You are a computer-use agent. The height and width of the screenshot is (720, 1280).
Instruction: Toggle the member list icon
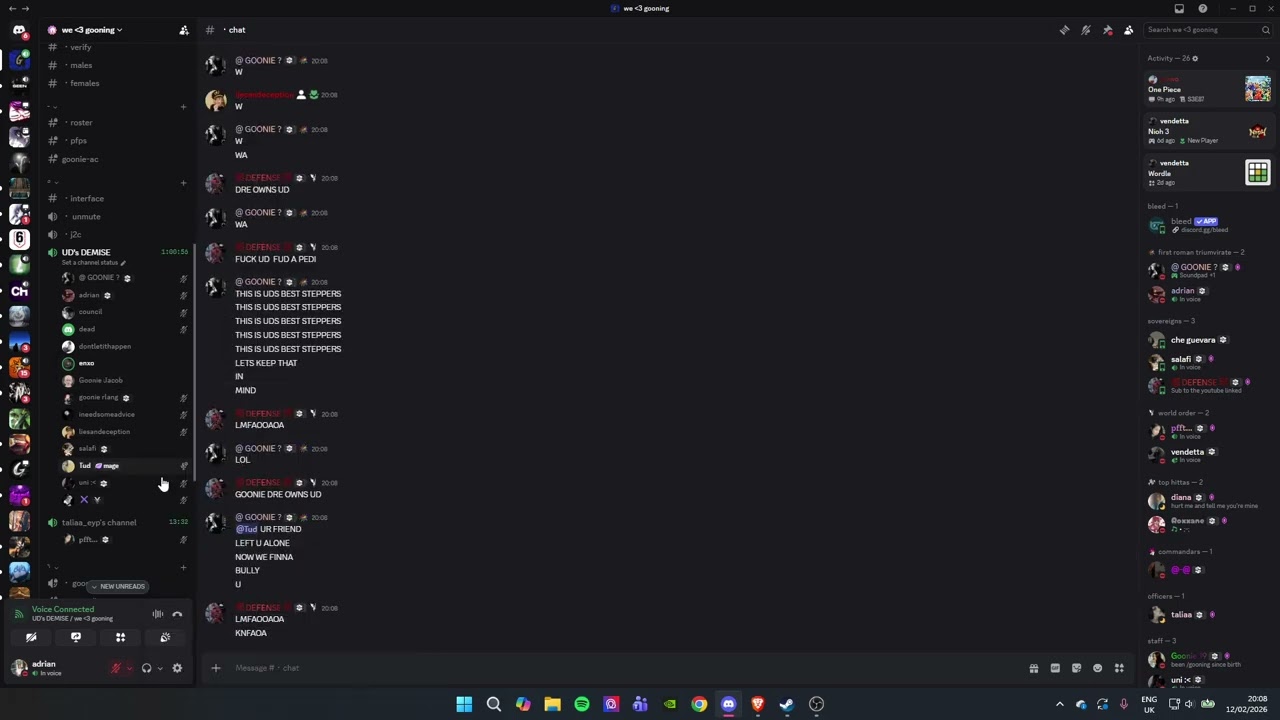pyautogui.click(x=1129, y=30)
